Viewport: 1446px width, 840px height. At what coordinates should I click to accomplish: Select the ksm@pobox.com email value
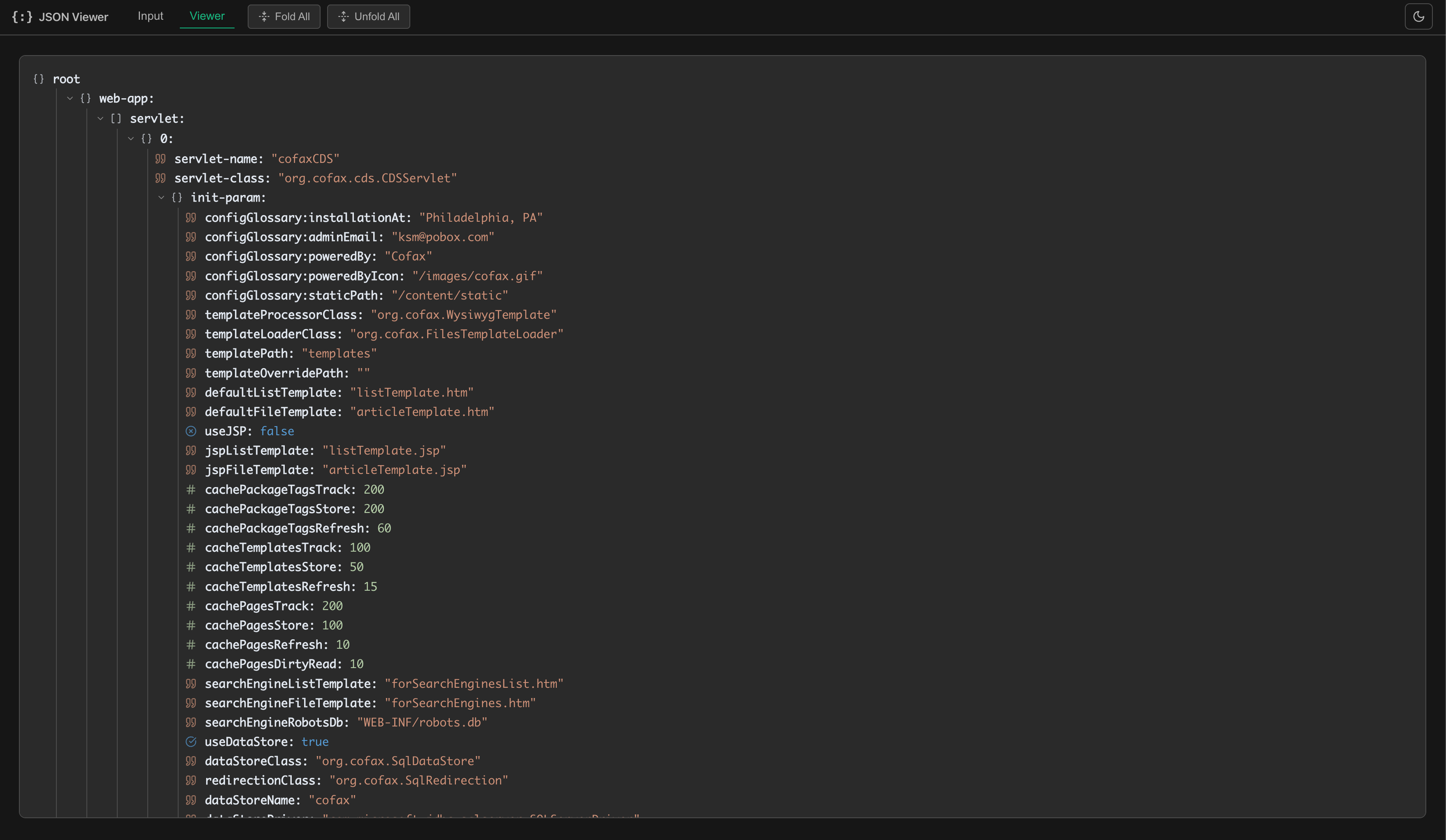pos(443,237)
